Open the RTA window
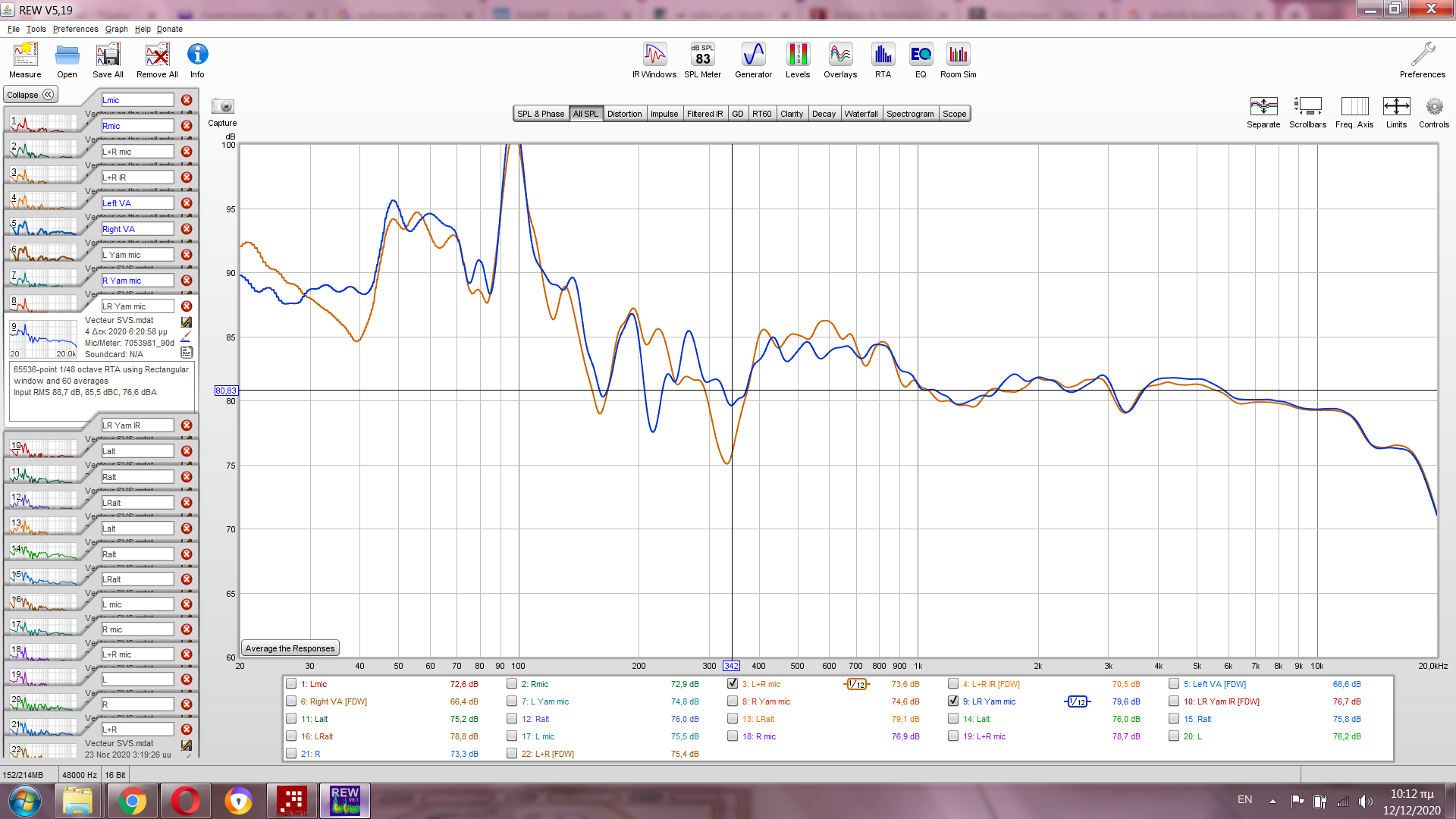The image size is (1456, 819). pyautogui.click(x=883, y=60)
